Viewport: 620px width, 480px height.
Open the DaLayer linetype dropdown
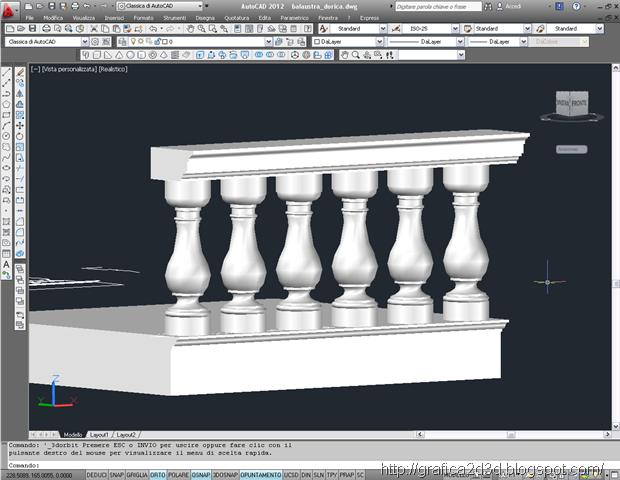pyautogui.click(x=460, y=42)
